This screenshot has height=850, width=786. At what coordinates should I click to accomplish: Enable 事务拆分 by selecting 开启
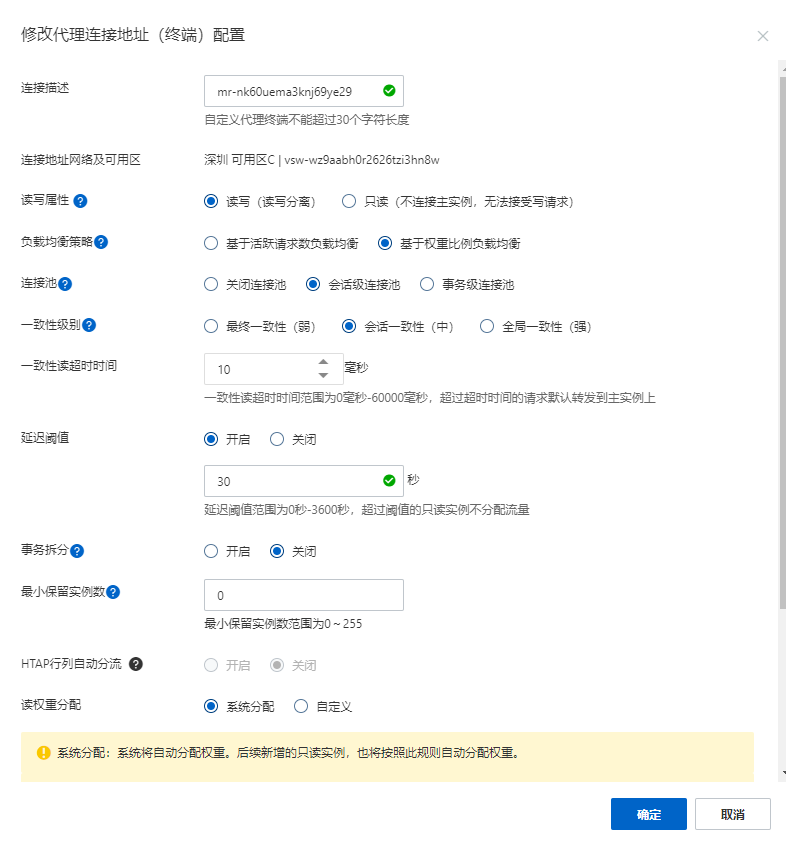211,551
